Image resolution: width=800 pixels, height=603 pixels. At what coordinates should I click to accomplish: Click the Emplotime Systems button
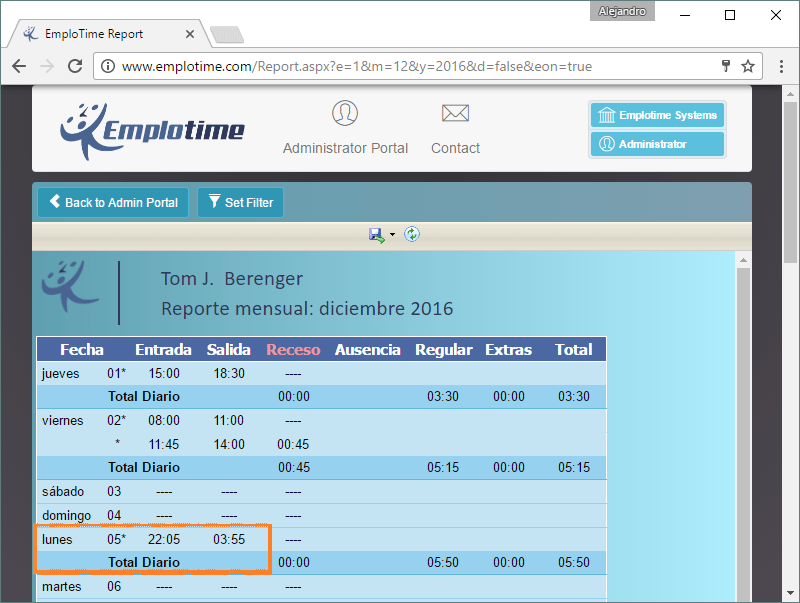tap(657, 116)
